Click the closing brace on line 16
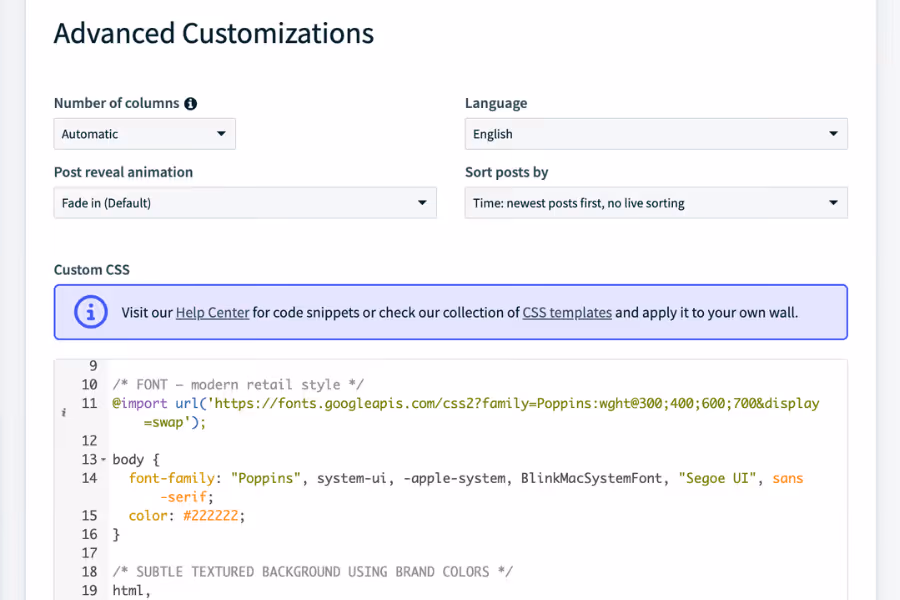This screenshot has height=600, width=900. point(116,534)
